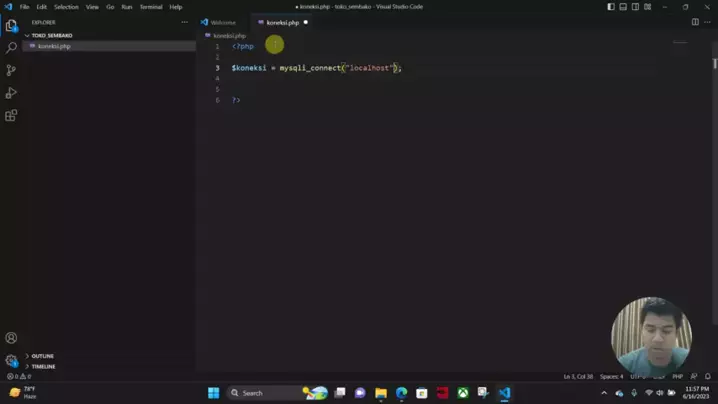Click the Spaces: 4 indentation setting
Screen dimensions: 718x404
click(x=611, y=377)
